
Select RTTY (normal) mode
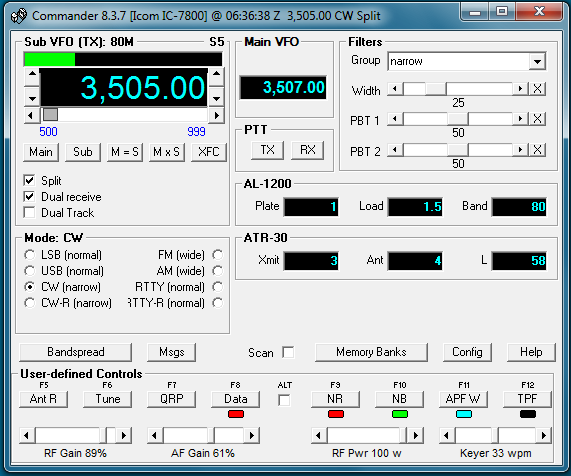coord(217,287)
